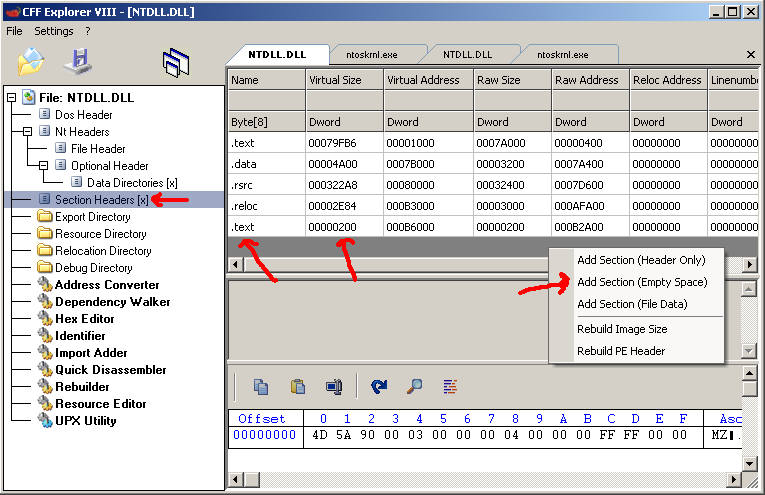Select the .reloc section row name
The height and width of the screenshot is (495, 765).
pyautogui.click(x=244, y=206)
